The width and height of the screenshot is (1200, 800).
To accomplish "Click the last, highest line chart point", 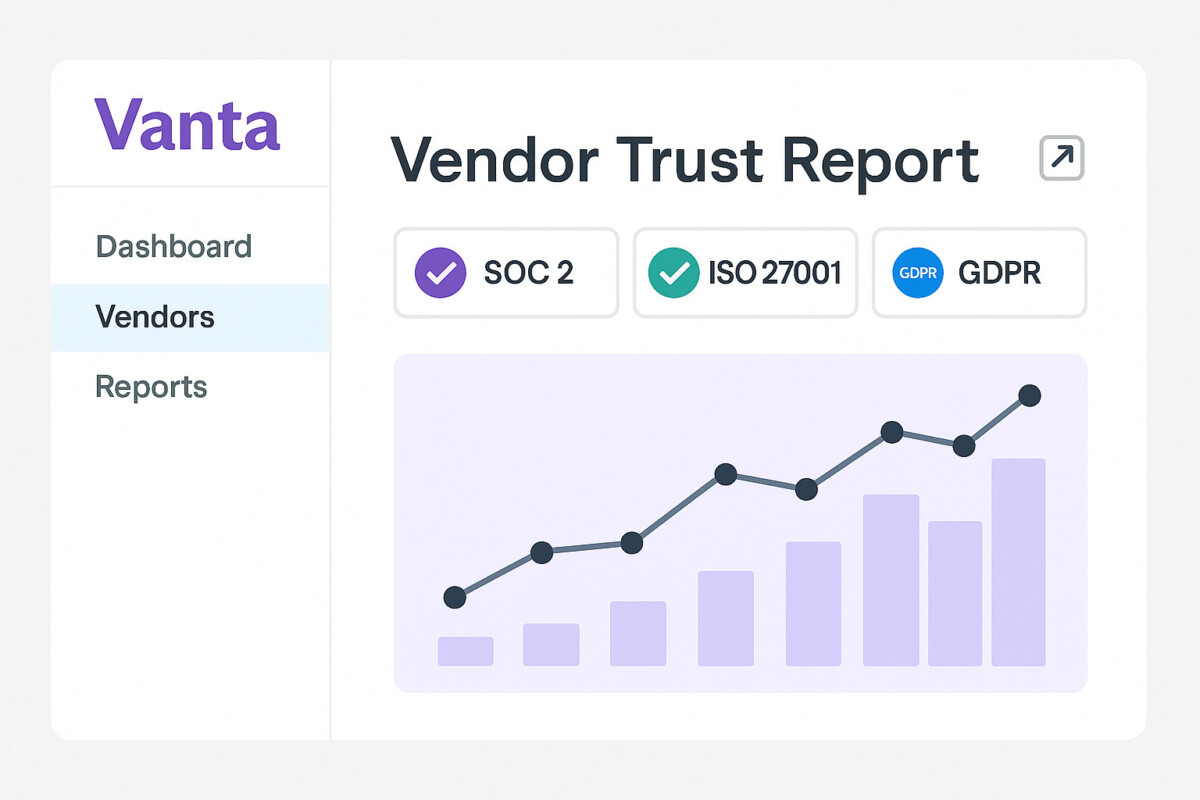I will point(1029,396).
